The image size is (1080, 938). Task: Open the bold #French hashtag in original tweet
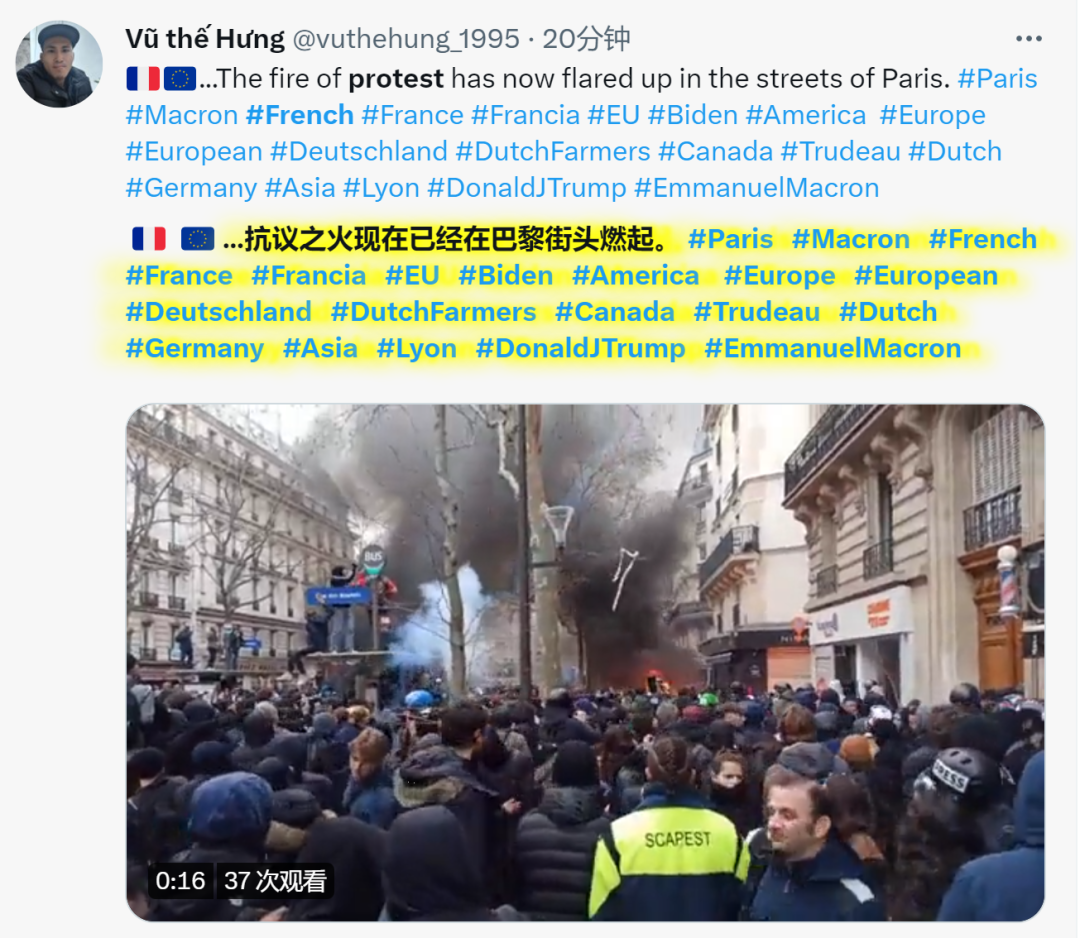[300, 115]
